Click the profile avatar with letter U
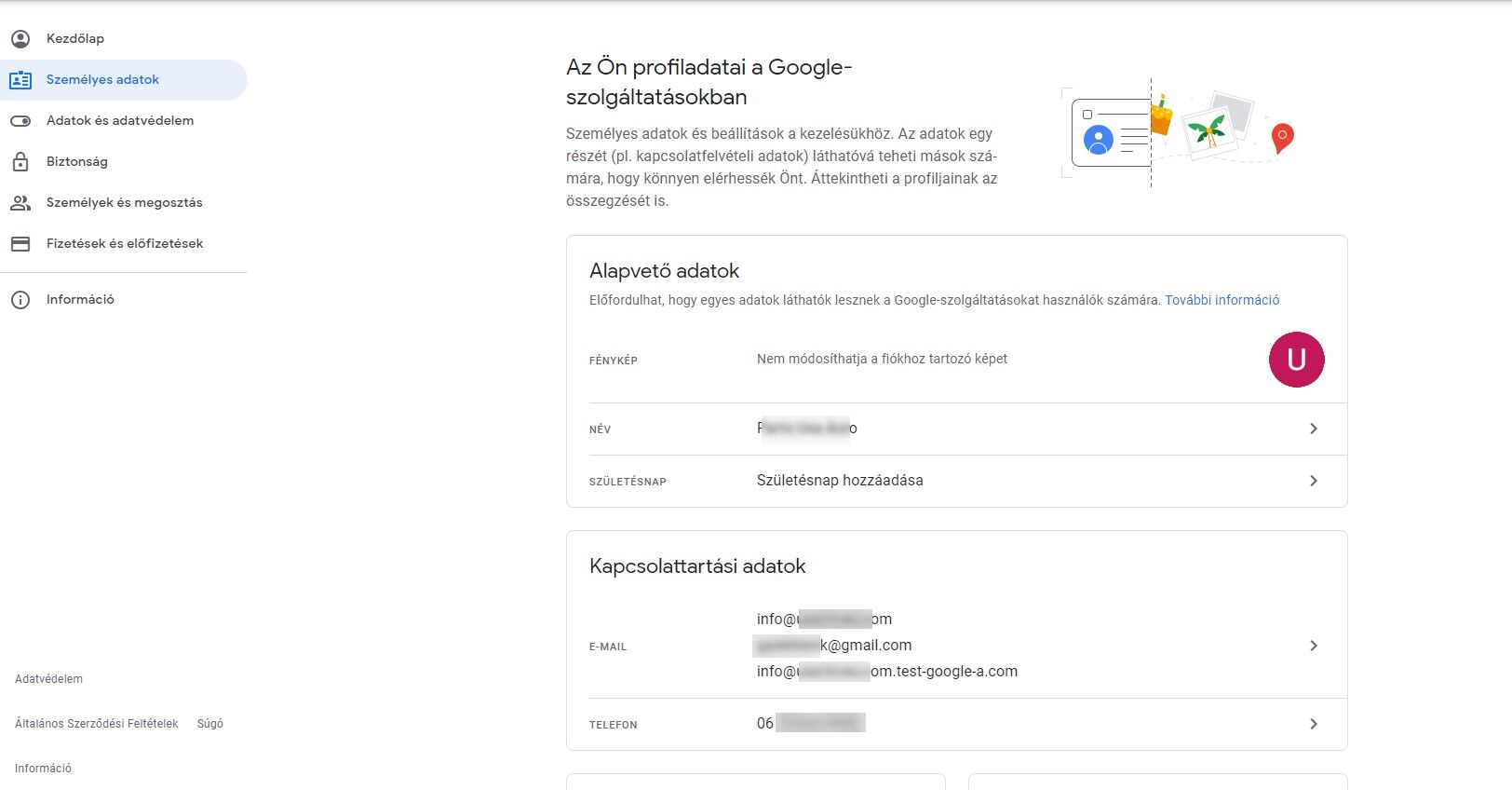Image resolution: width=1512 pixels, height=790 pixels. tap(1296, 360)
